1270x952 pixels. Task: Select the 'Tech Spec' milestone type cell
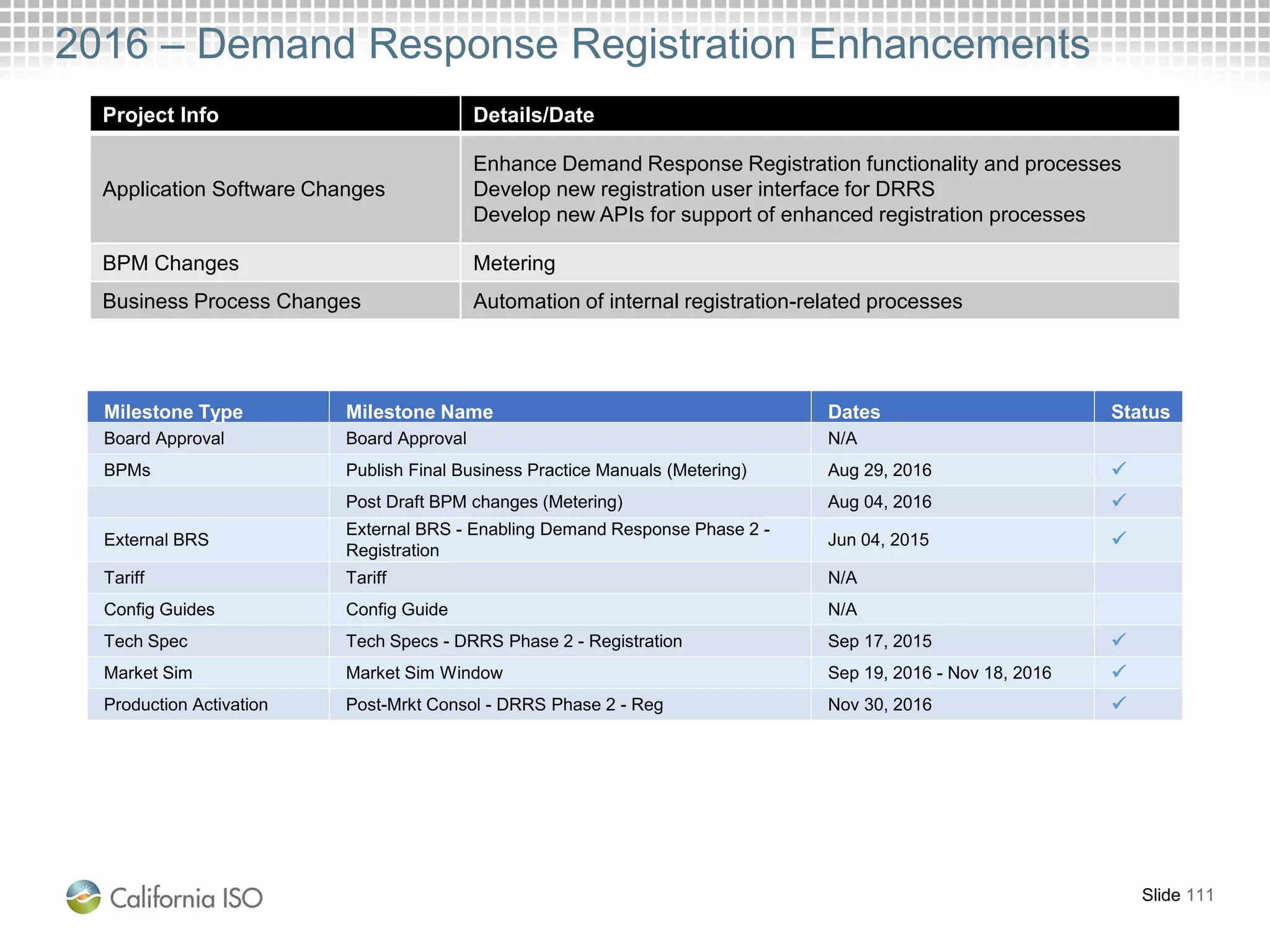[x=208, y=641]
